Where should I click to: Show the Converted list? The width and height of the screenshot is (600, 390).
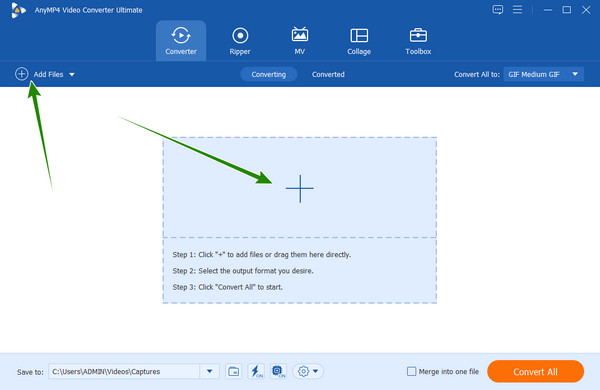tap(328, 74)
